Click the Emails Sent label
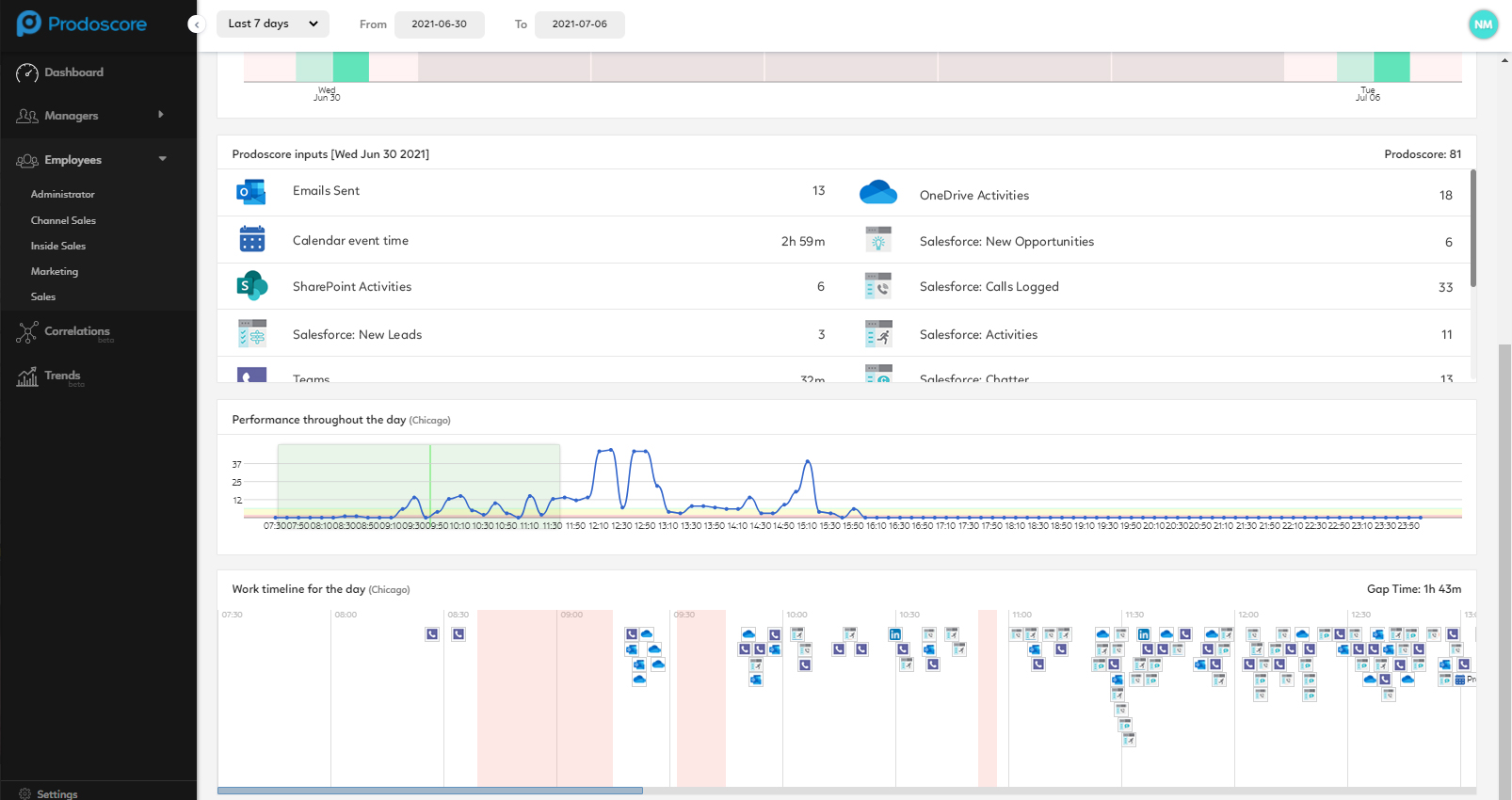This screenshot has width=1512, height=800. 326,191
